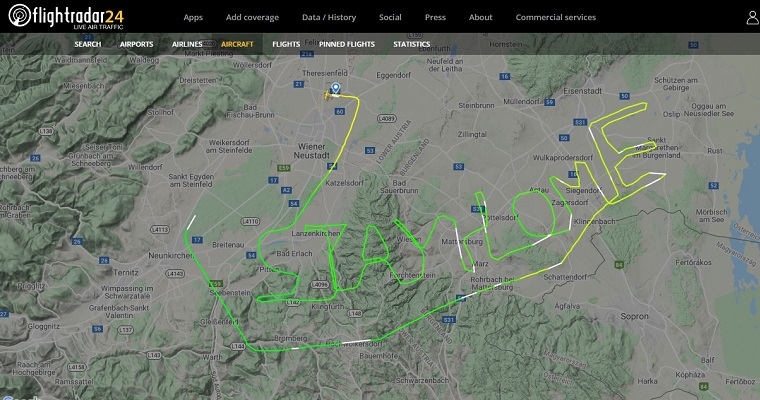Click the Klingenbach map label
Viewport: 760px width, 400px height.
[x=595, y=221]
